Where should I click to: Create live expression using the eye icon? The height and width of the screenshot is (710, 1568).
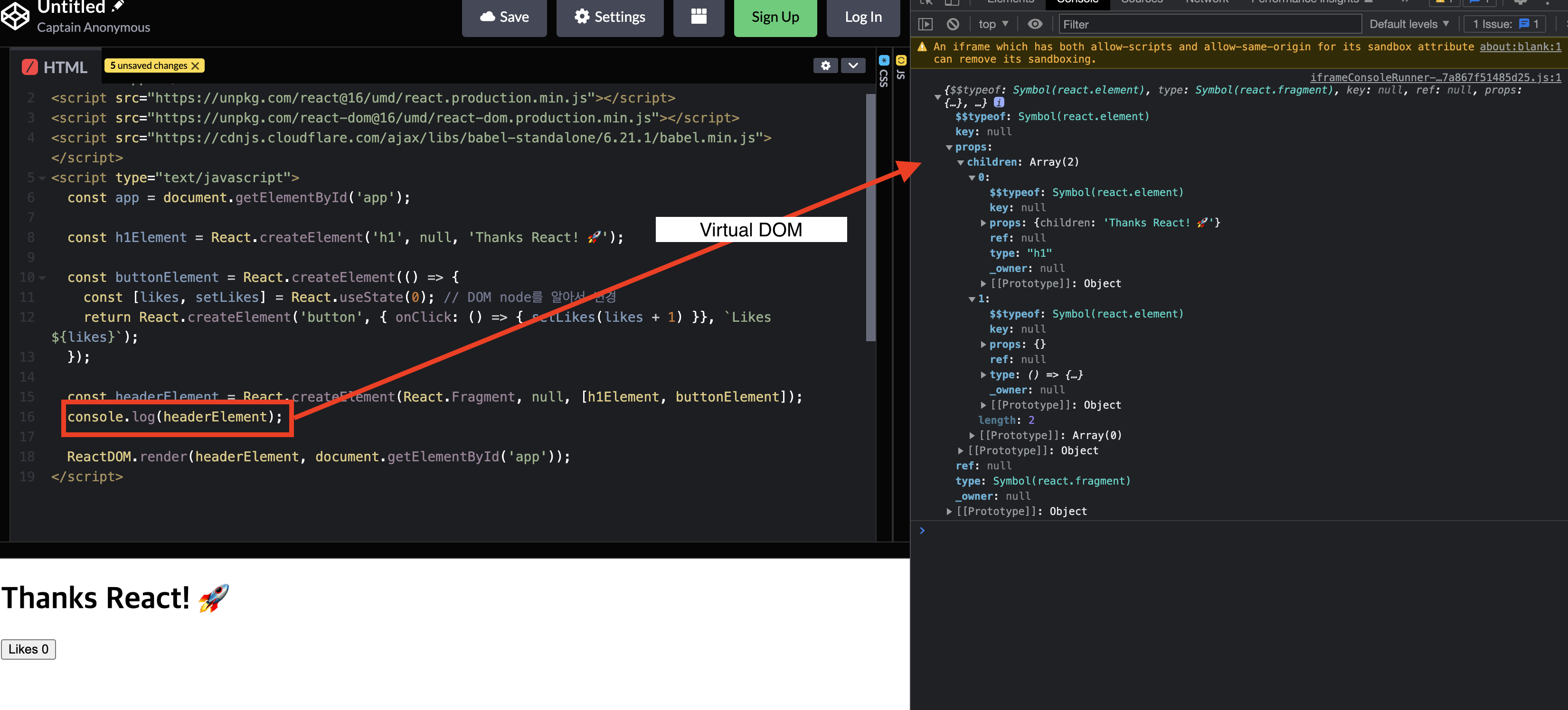(1035, 24)
